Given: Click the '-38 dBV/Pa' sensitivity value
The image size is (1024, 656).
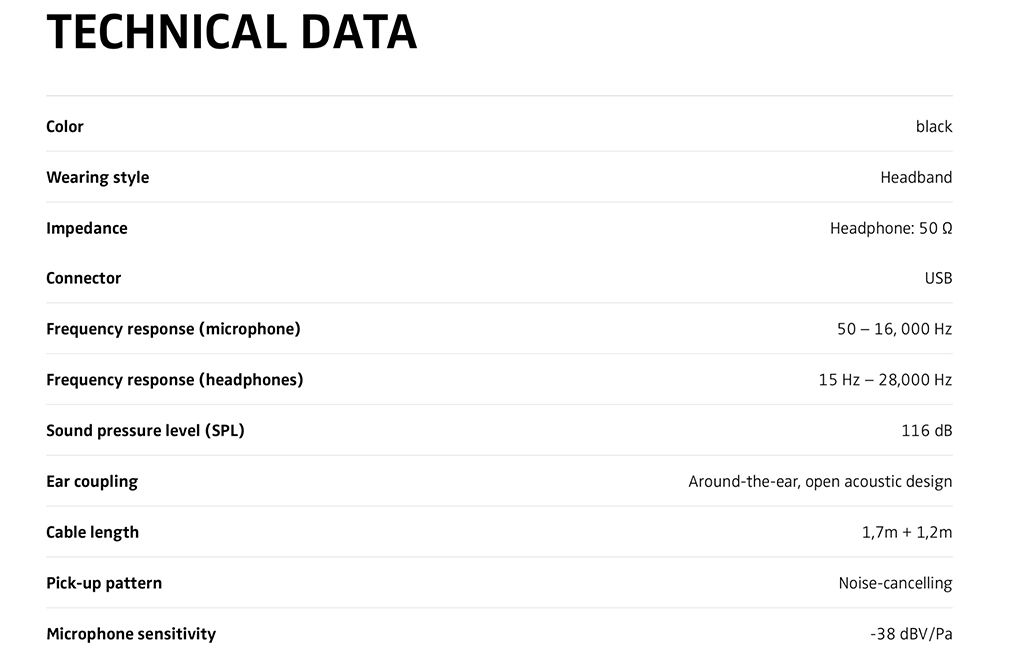Looking at the screenshot, I should coord(911,634).
